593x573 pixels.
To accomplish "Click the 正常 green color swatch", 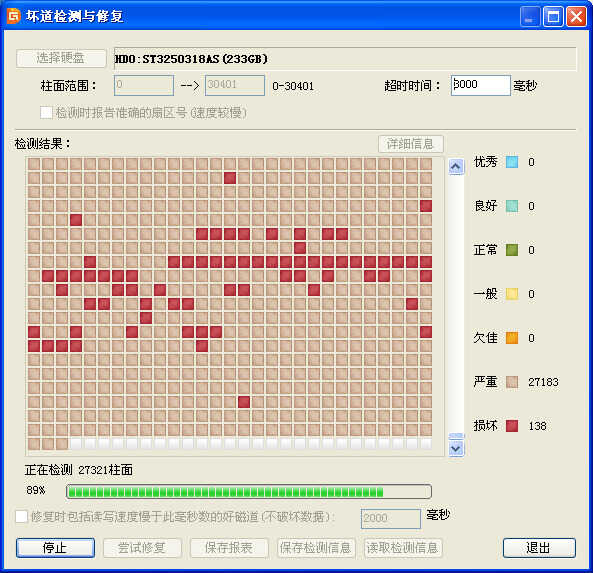I will (x=512, y=250).
